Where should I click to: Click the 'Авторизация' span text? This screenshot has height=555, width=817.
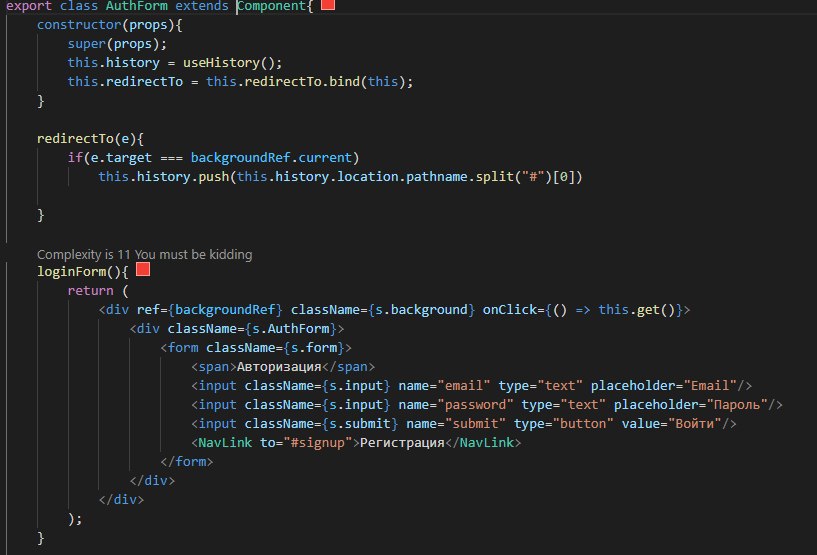tap(279, 367)
